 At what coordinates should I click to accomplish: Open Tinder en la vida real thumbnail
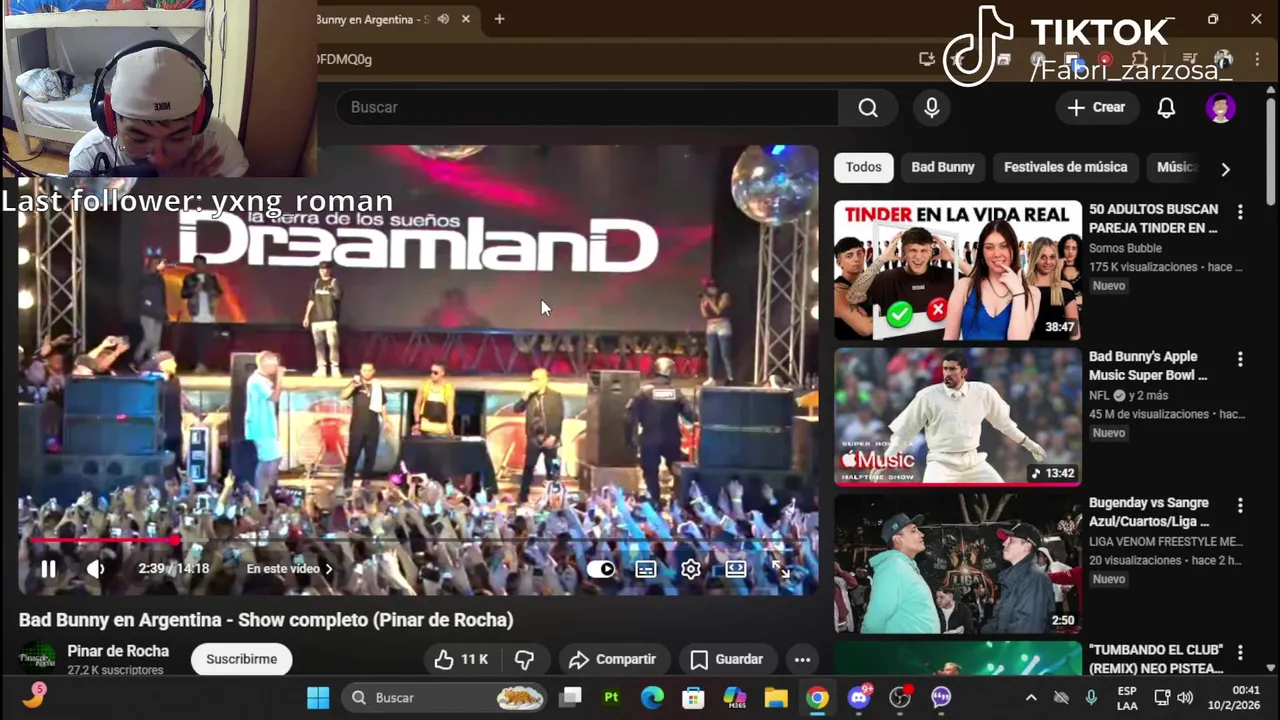(958, 270)
